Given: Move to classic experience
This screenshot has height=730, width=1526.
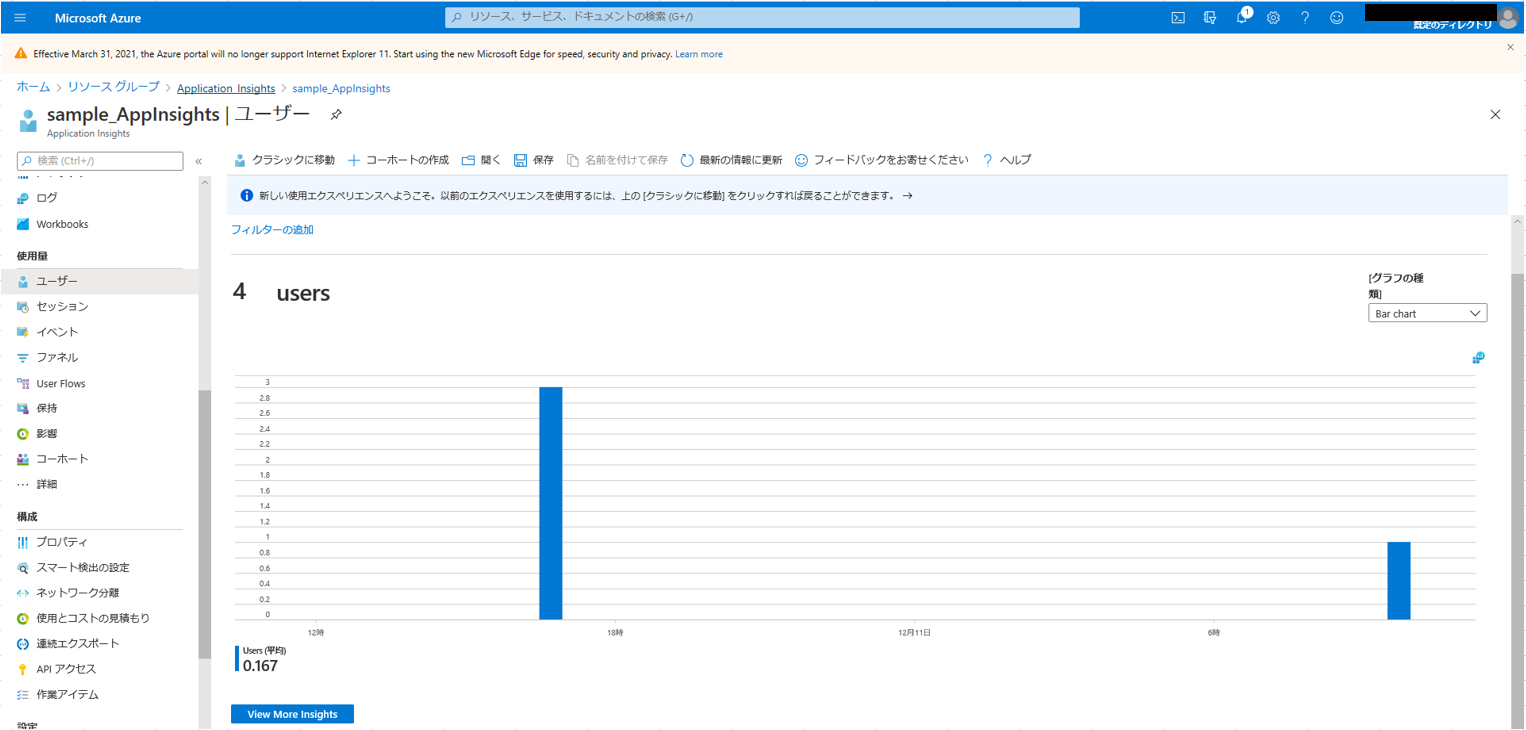Looking at the screenshot, I should [x=284, y=160].
